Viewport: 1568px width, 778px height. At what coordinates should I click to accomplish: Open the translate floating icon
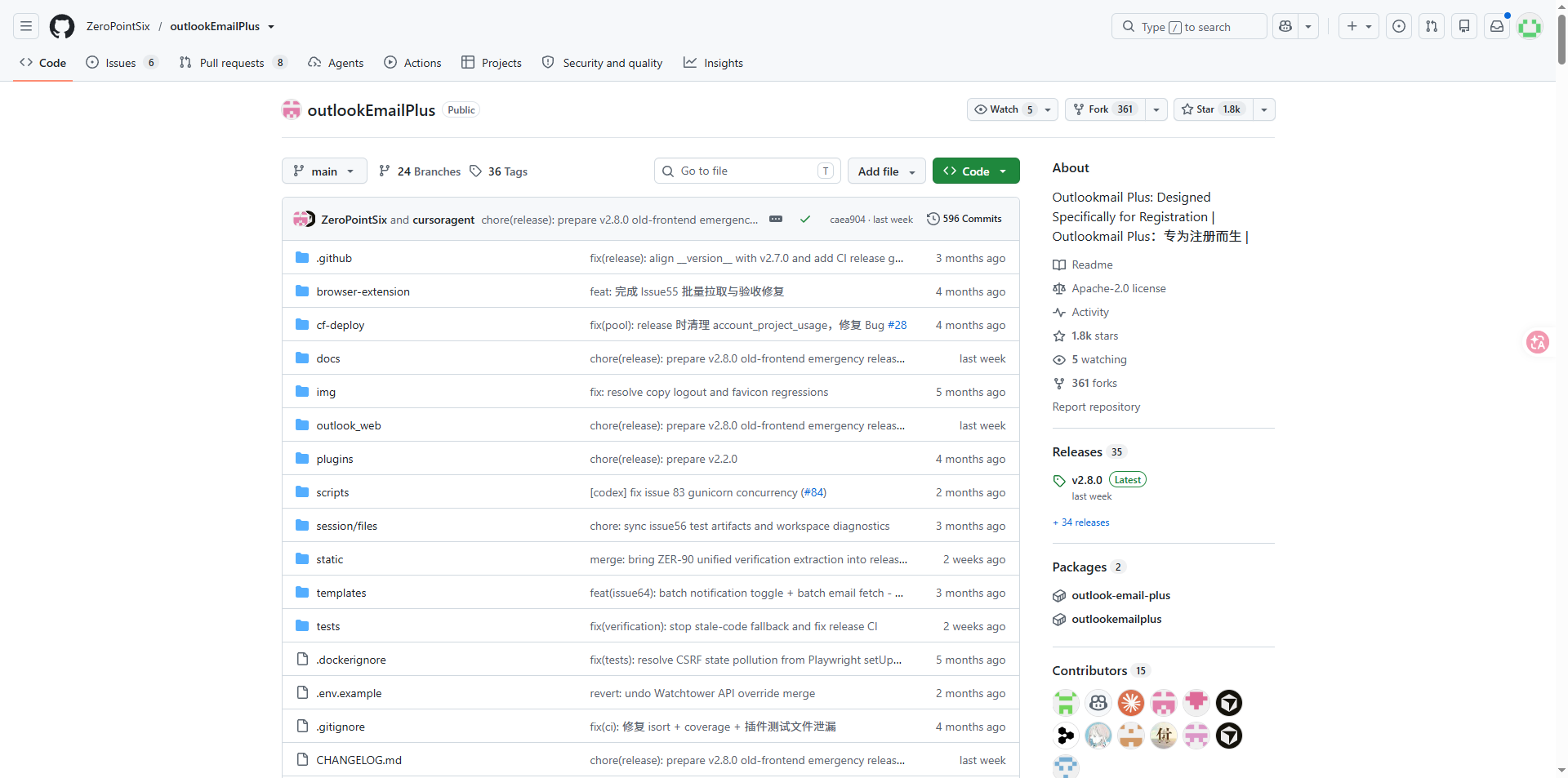(1538, 342)
